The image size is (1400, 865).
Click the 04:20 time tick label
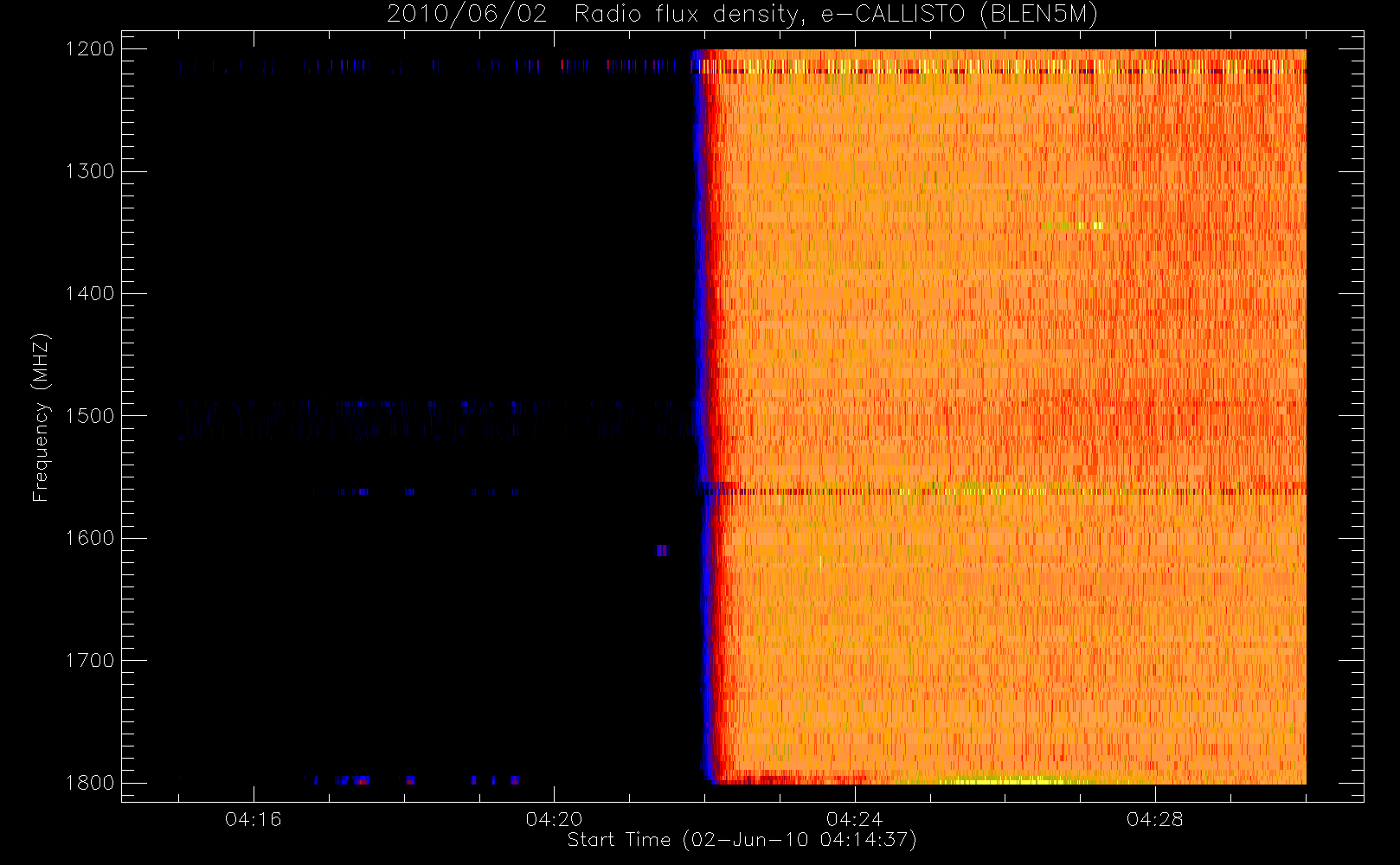[x=554, y=819]
